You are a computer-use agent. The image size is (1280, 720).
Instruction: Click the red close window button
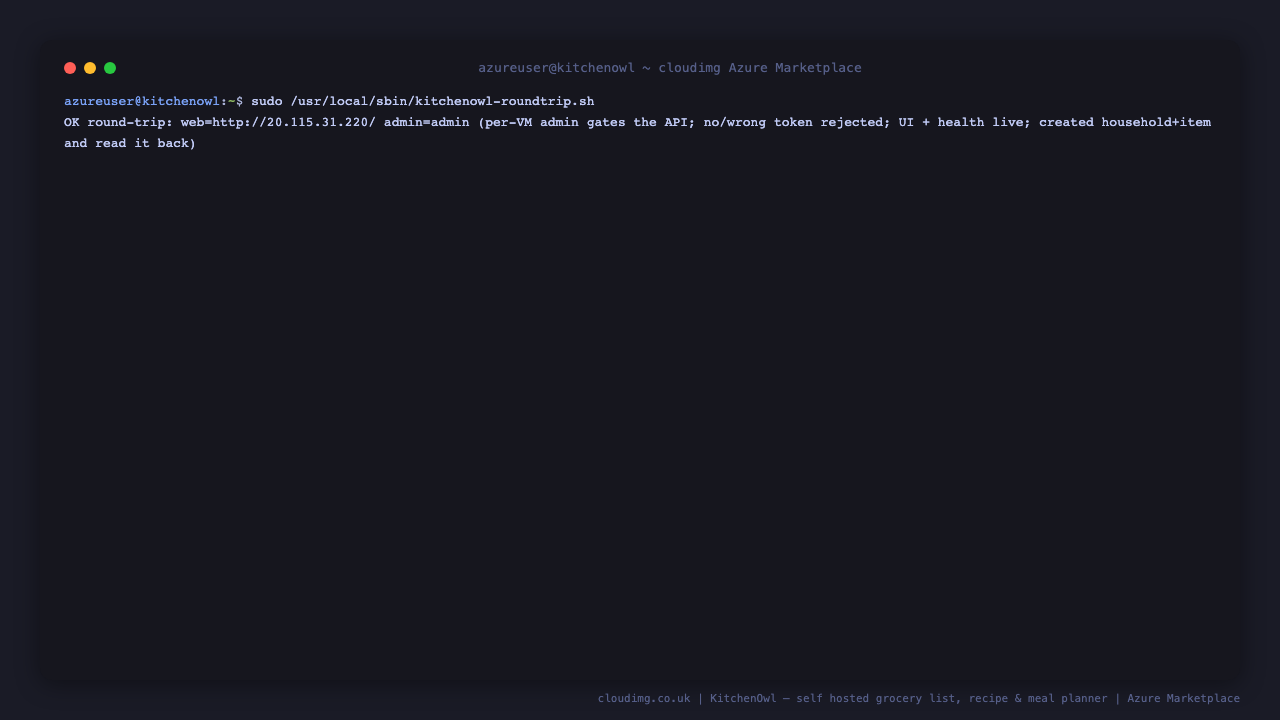(70, 68)
